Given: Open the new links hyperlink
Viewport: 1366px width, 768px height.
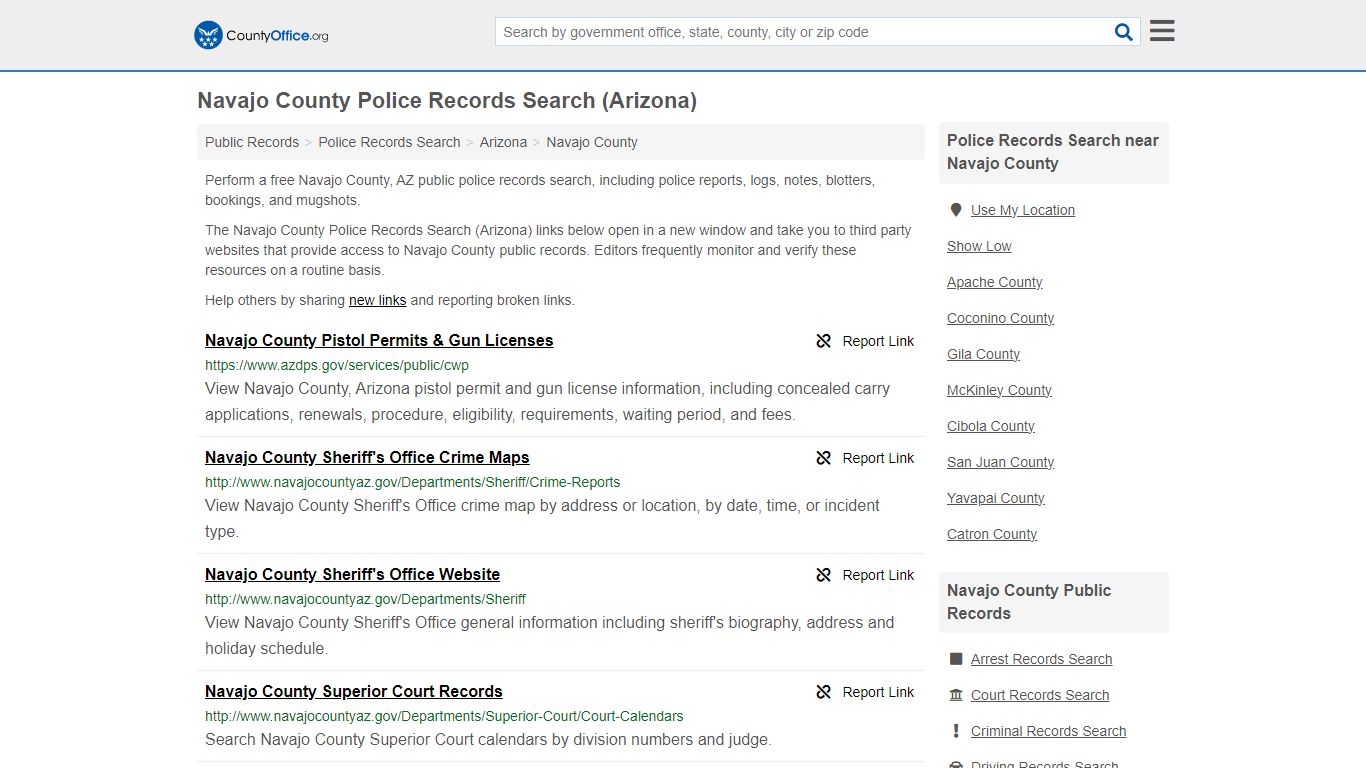Looking at the screenshot, I should (378, 300).
